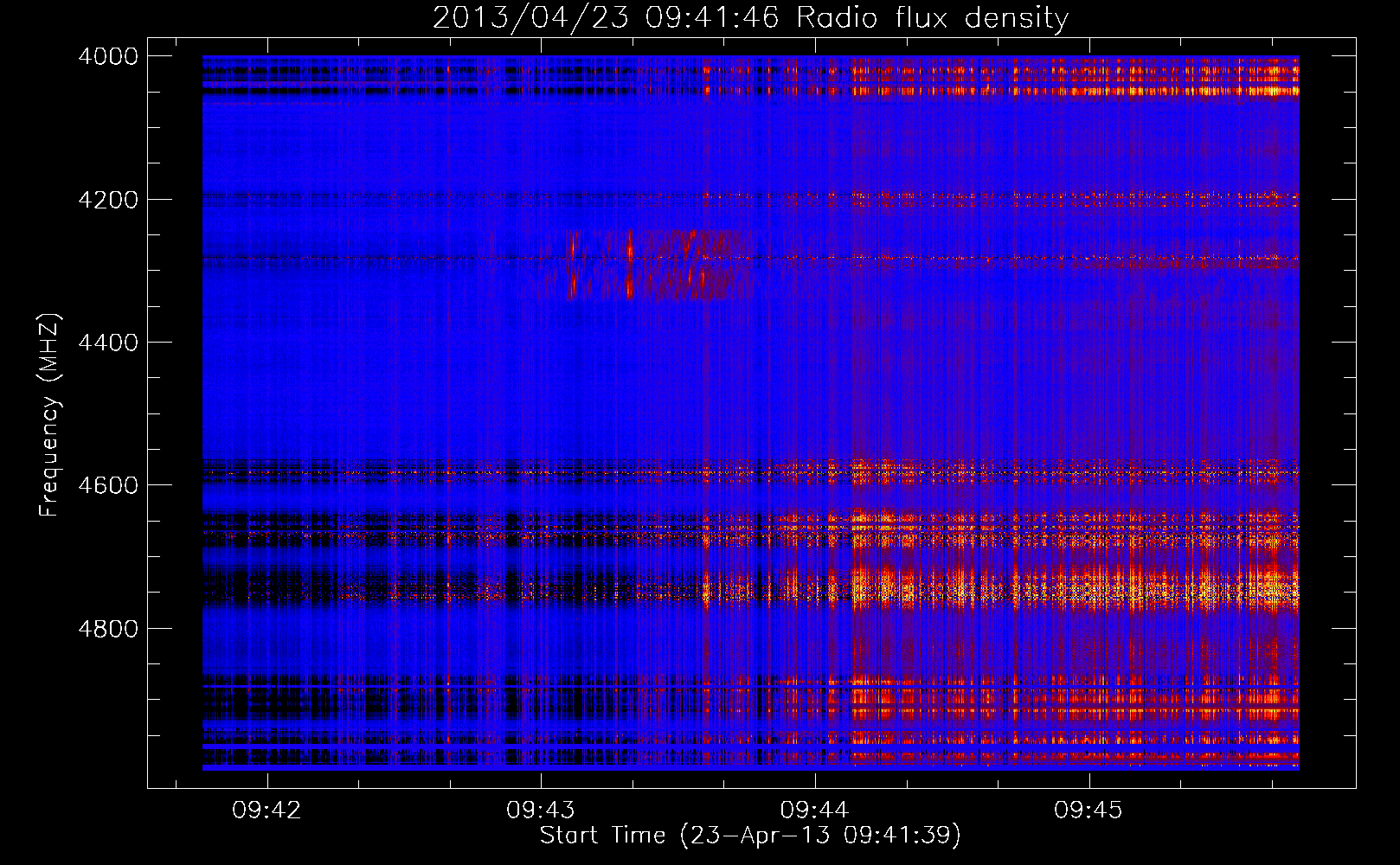This screenshot has height=865, width=1400.
Task: Click the 4800 frequency axis label
Action: tap(108, 629)
